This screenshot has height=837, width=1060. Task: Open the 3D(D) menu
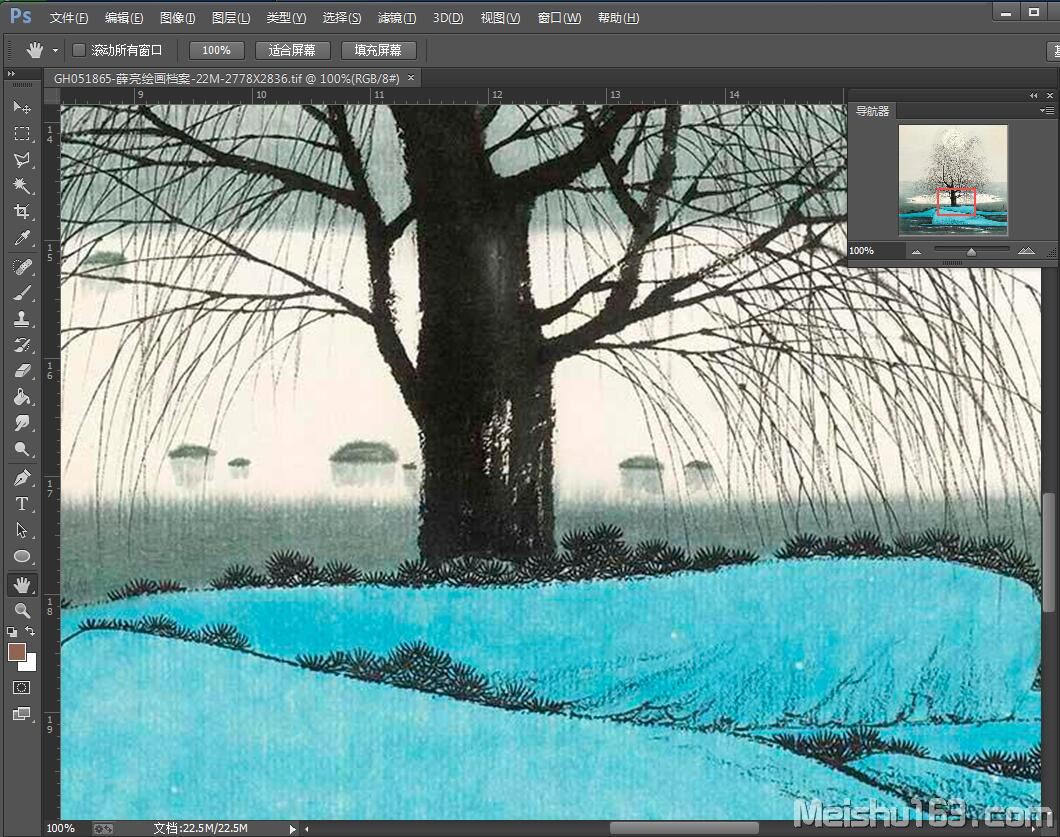click(448, 18)
